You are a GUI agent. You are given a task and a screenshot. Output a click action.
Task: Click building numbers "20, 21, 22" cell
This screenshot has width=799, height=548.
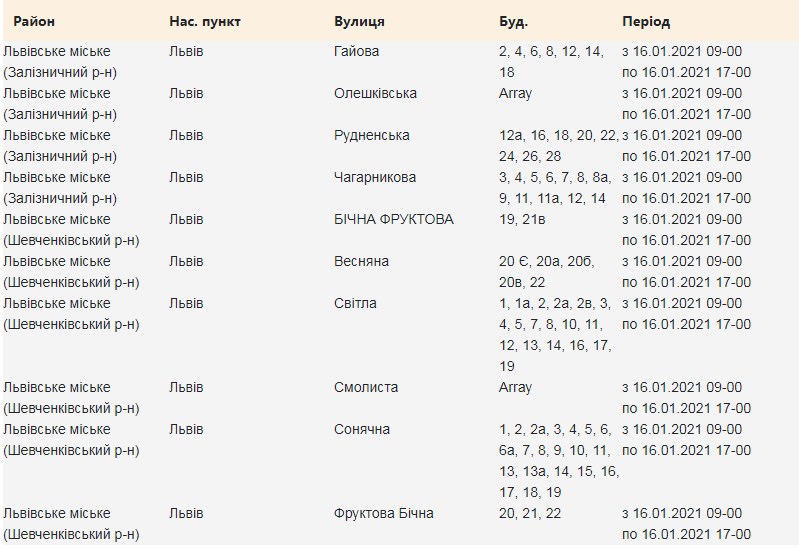coord(530,513)
